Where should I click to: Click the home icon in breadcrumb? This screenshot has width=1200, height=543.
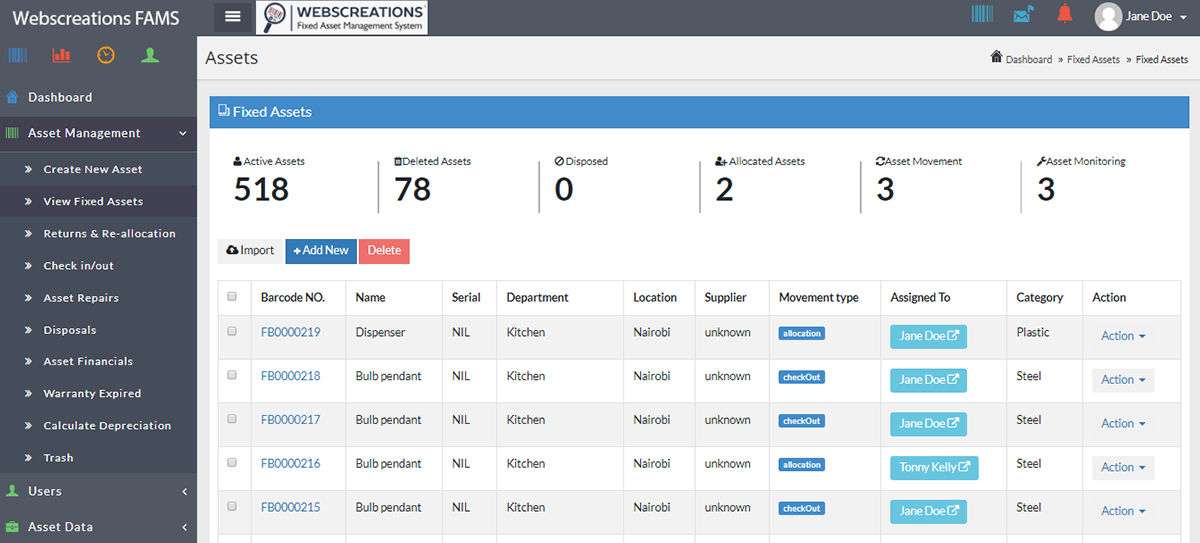[996, 57]
